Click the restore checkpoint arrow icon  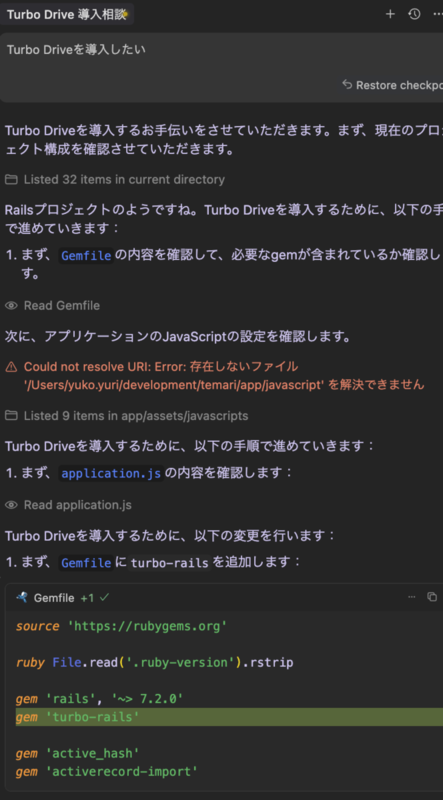tap(347, 85)
